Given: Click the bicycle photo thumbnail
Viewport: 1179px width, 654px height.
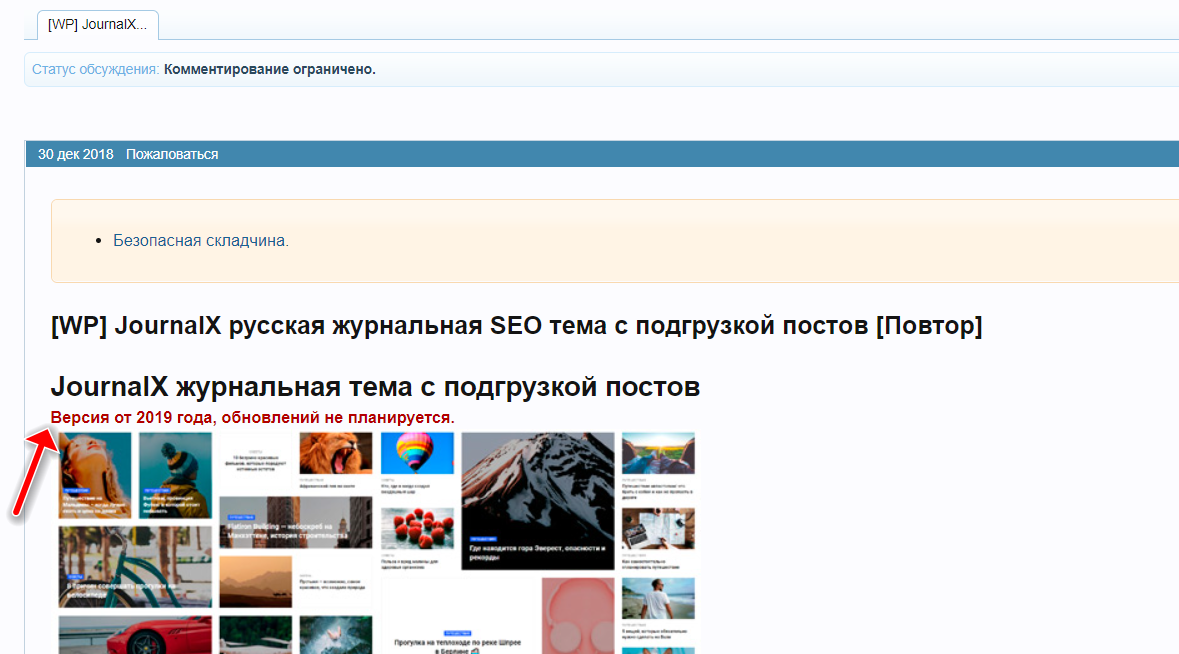Looking at the screenshot, I should [135, 567].
